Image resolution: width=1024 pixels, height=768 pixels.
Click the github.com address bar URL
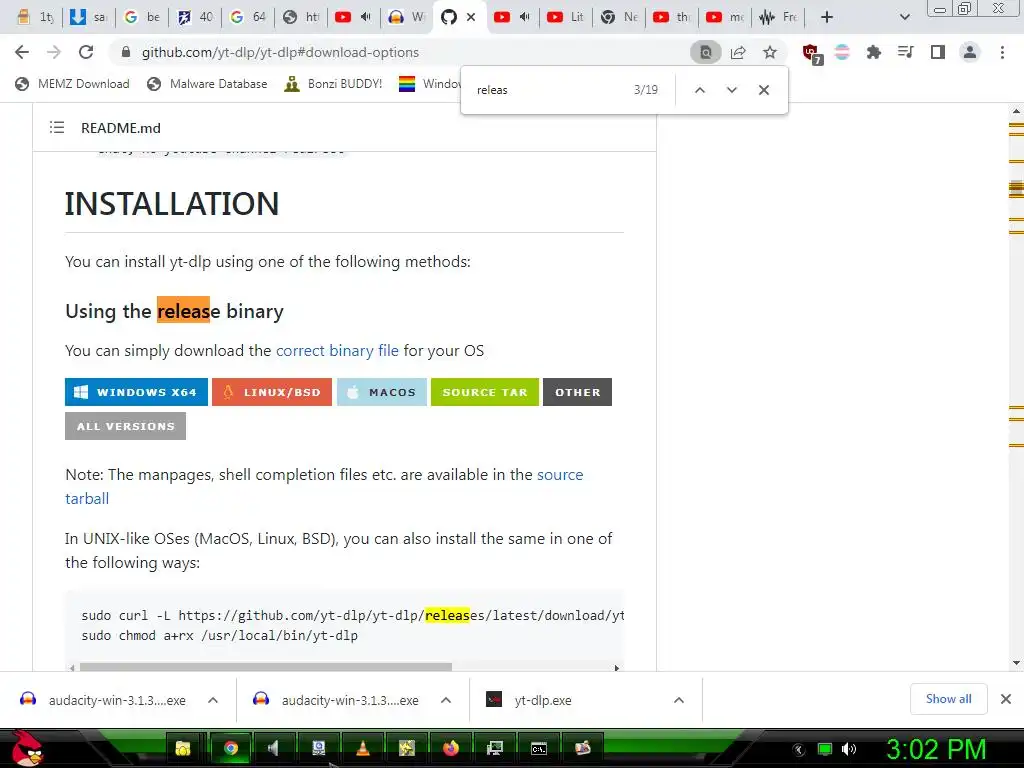(x=280, y=52)
